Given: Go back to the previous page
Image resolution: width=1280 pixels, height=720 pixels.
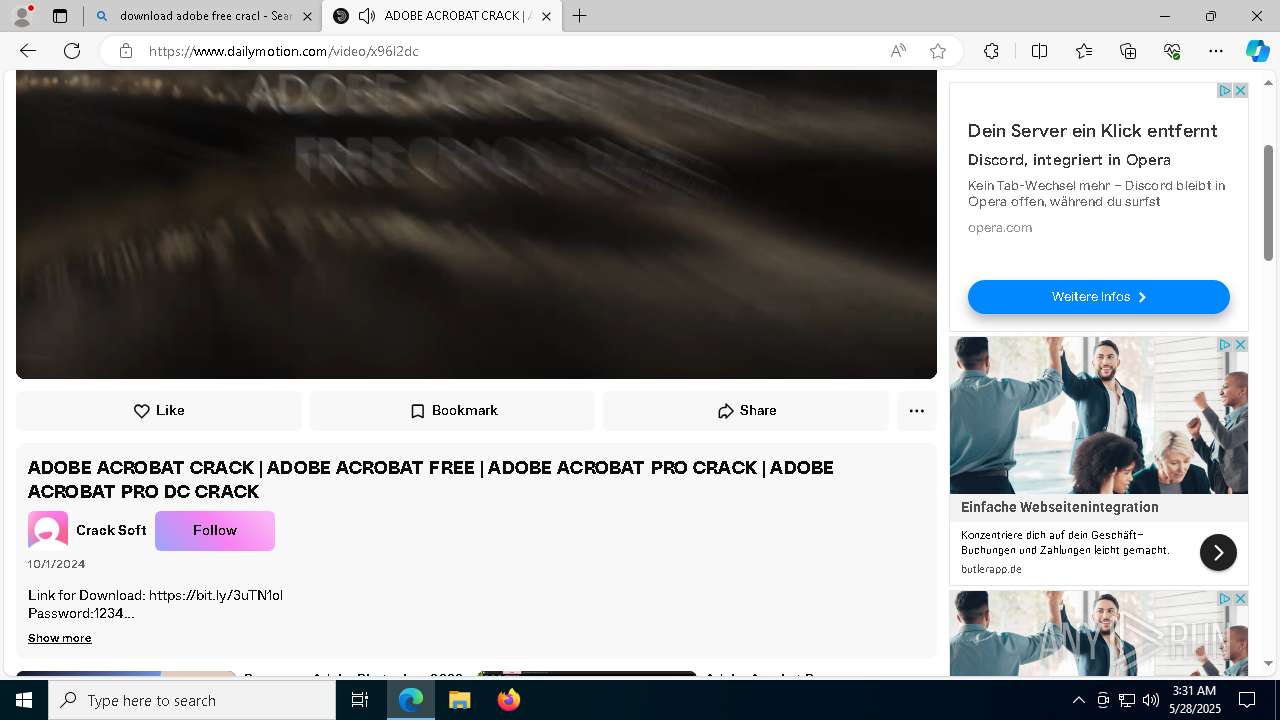Looking at the screenshot, I should [x=28, y=51].
